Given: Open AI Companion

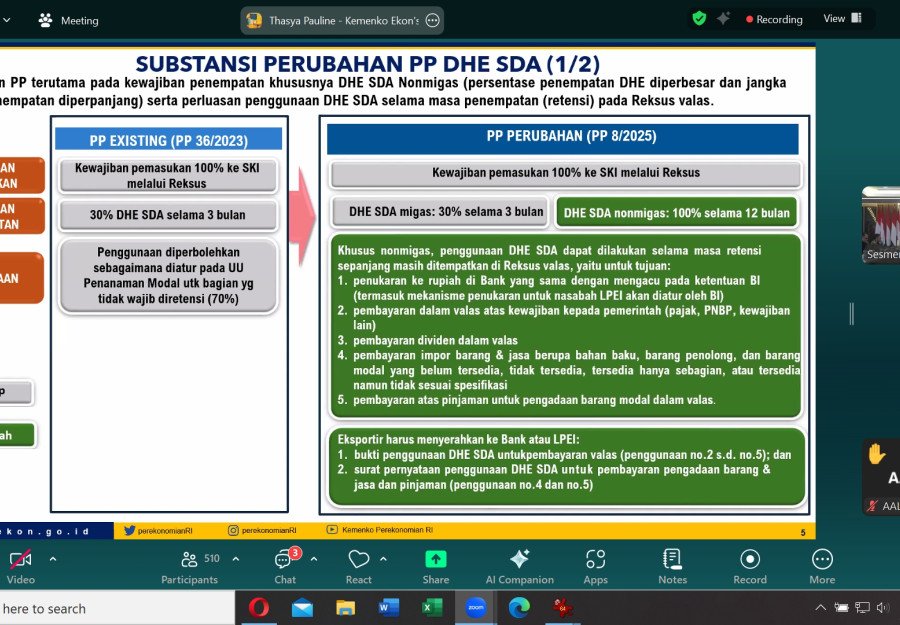Looking at the screenshot, I should click(x=519, y=566).
